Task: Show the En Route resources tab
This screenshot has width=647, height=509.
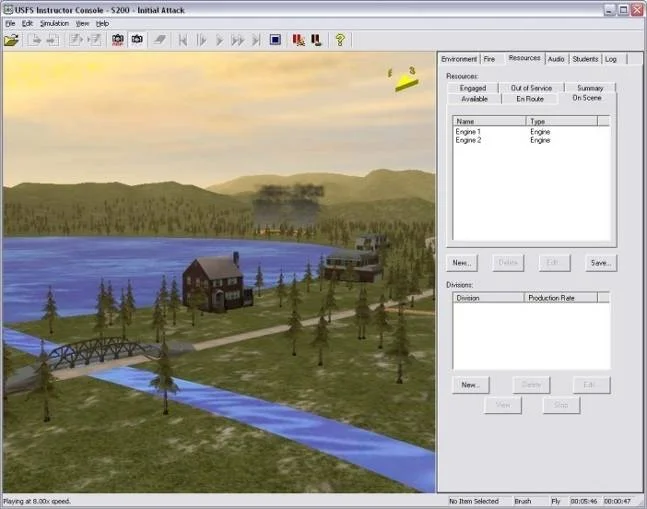Action: coord(530,99)
